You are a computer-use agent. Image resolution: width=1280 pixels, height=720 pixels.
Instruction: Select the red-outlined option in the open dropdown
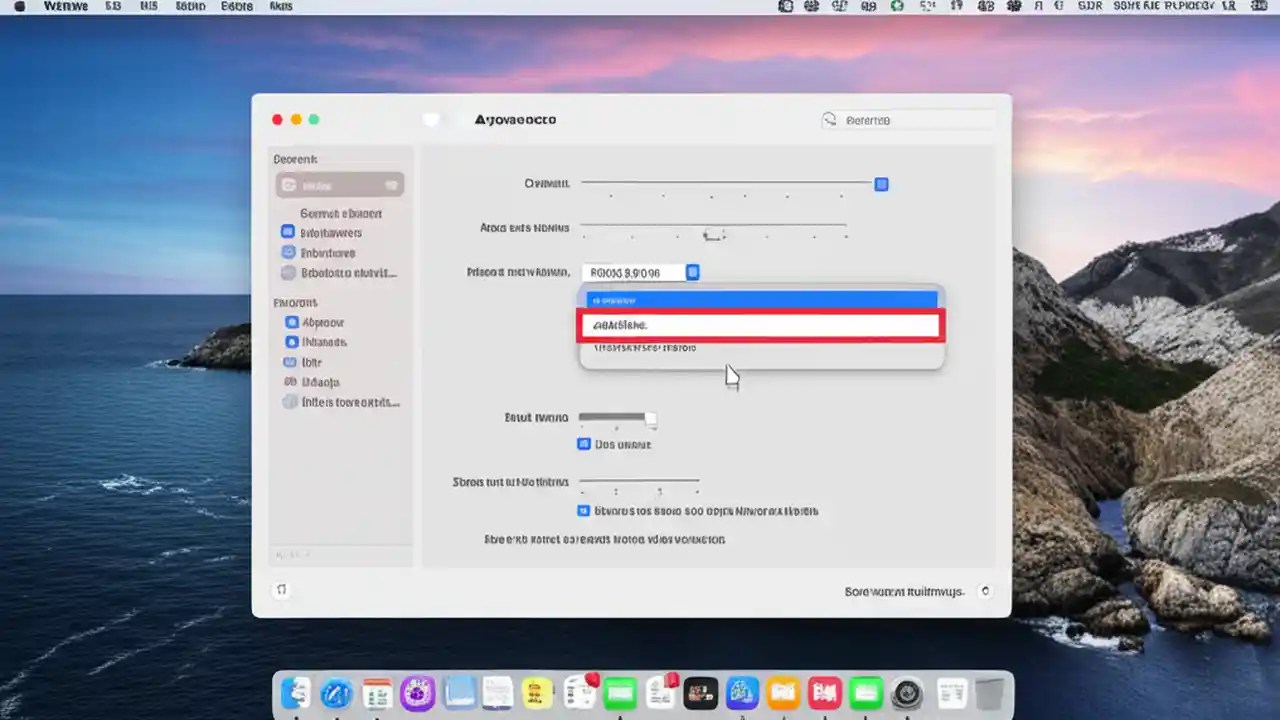tap(761, 325)
